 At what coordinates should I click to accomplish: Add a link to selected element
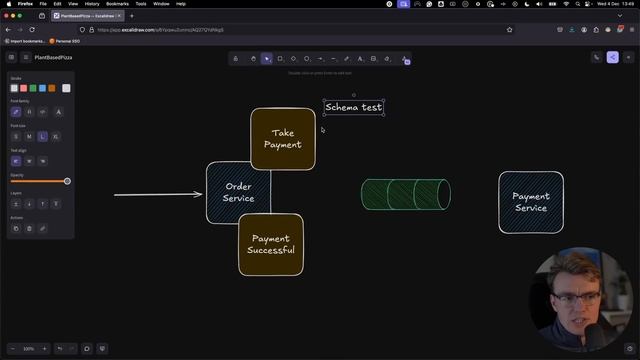pyautogui.click(x=43, y=229)
